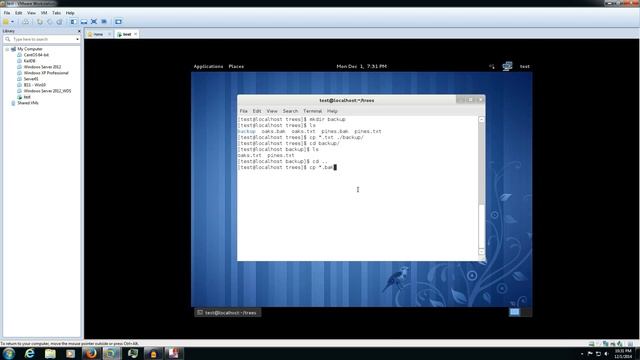Open Windows Media Player from the taskbar
The image size is (640, 360).
tap(71, 353)
